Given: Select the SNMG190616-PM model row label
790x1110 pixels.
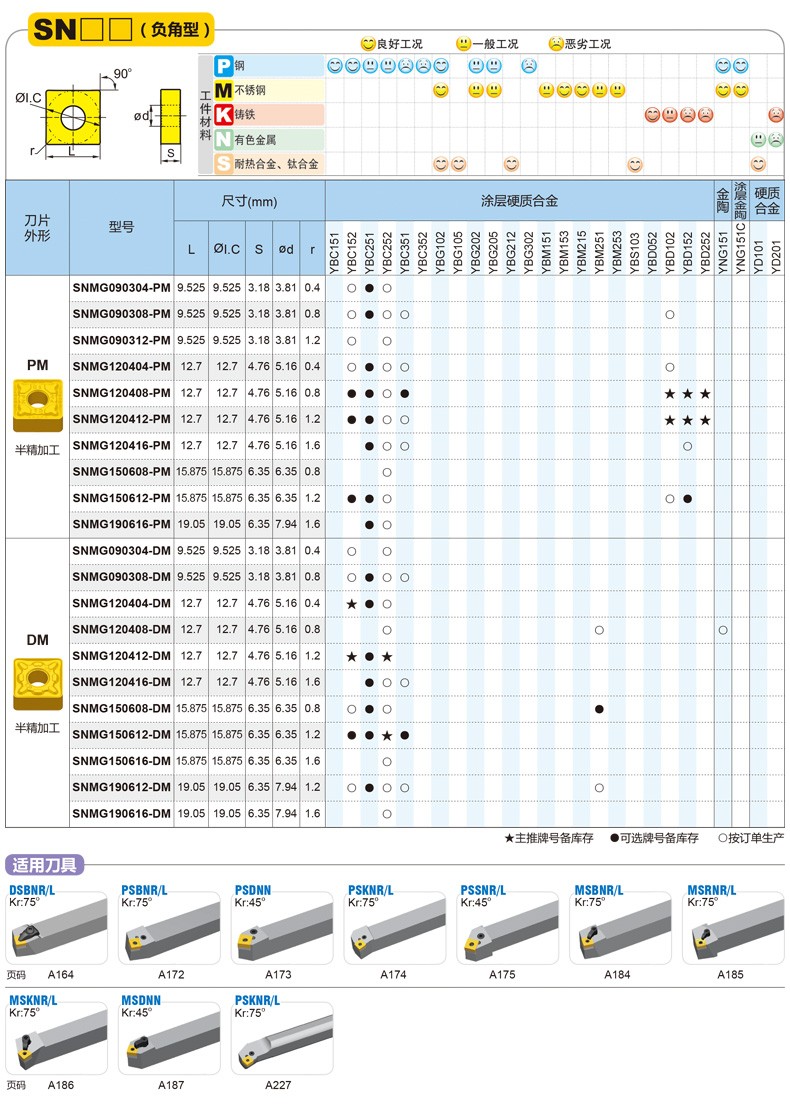Looking at the screenshot, I should [x=122, y=525].
